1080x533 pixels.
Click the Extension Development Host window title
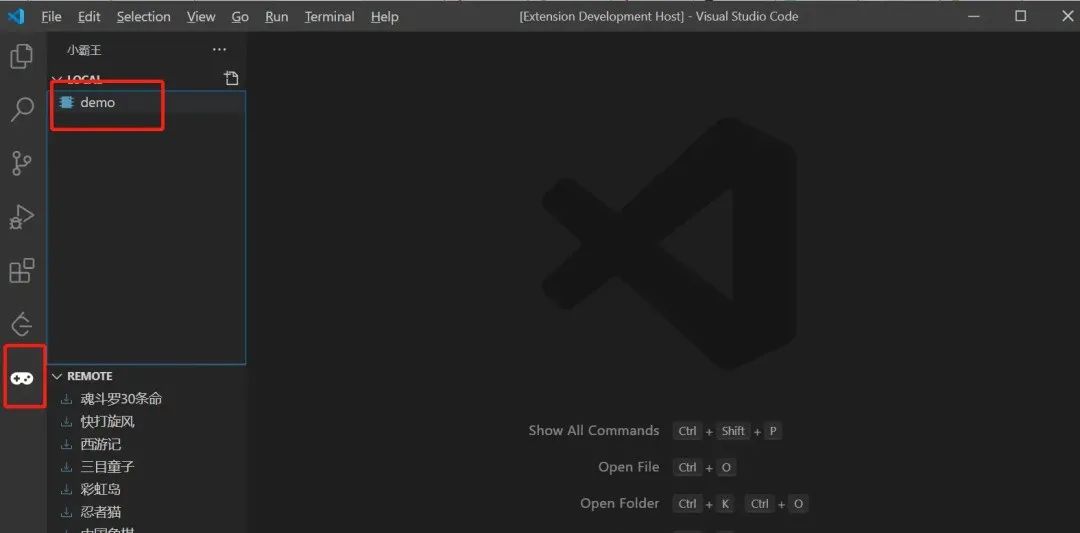click(x=658, y=17)
